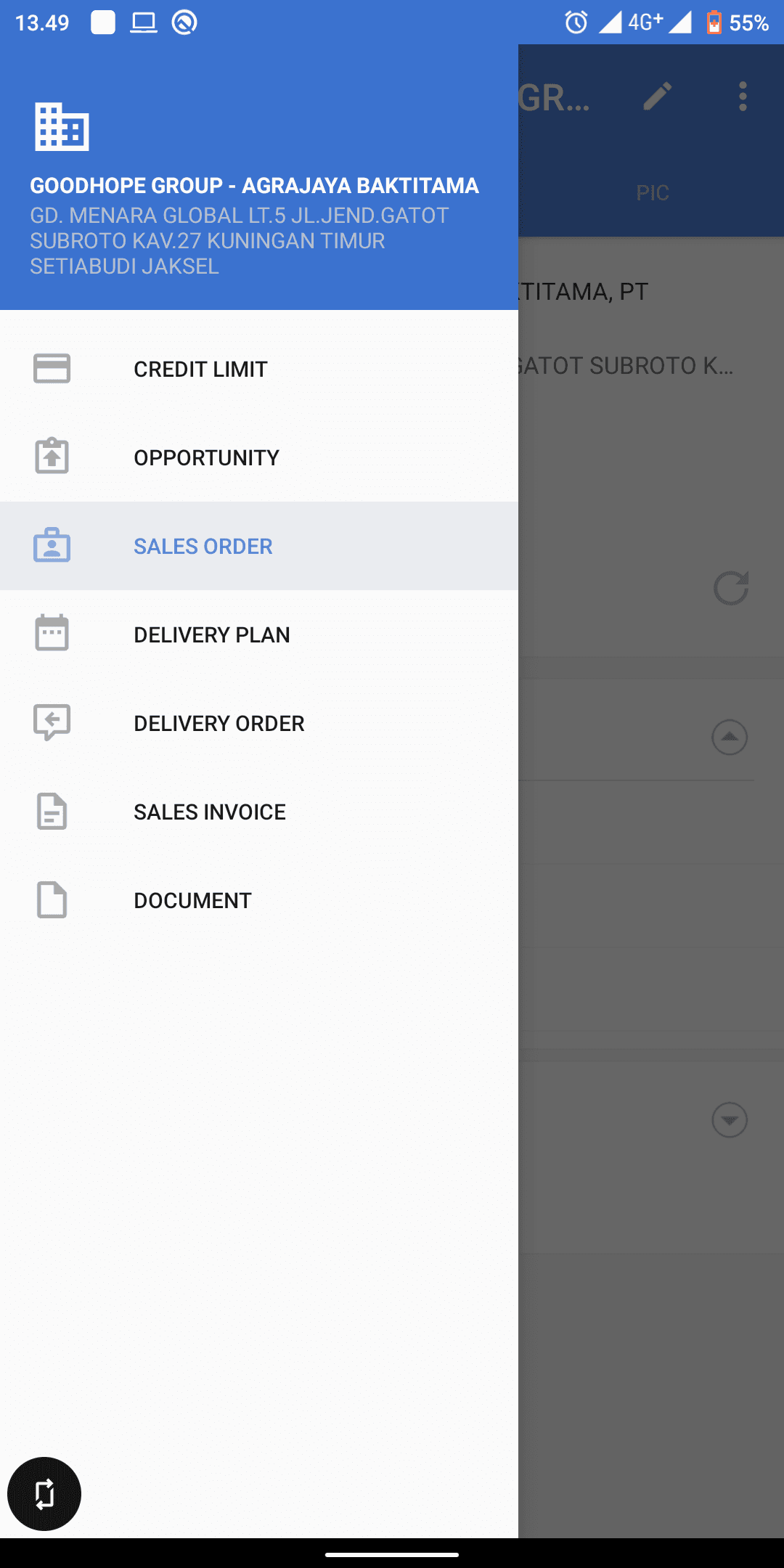Open the three-dot overflow menu
The height and width of the screenshot is (1568, 784).
(743, 97)
